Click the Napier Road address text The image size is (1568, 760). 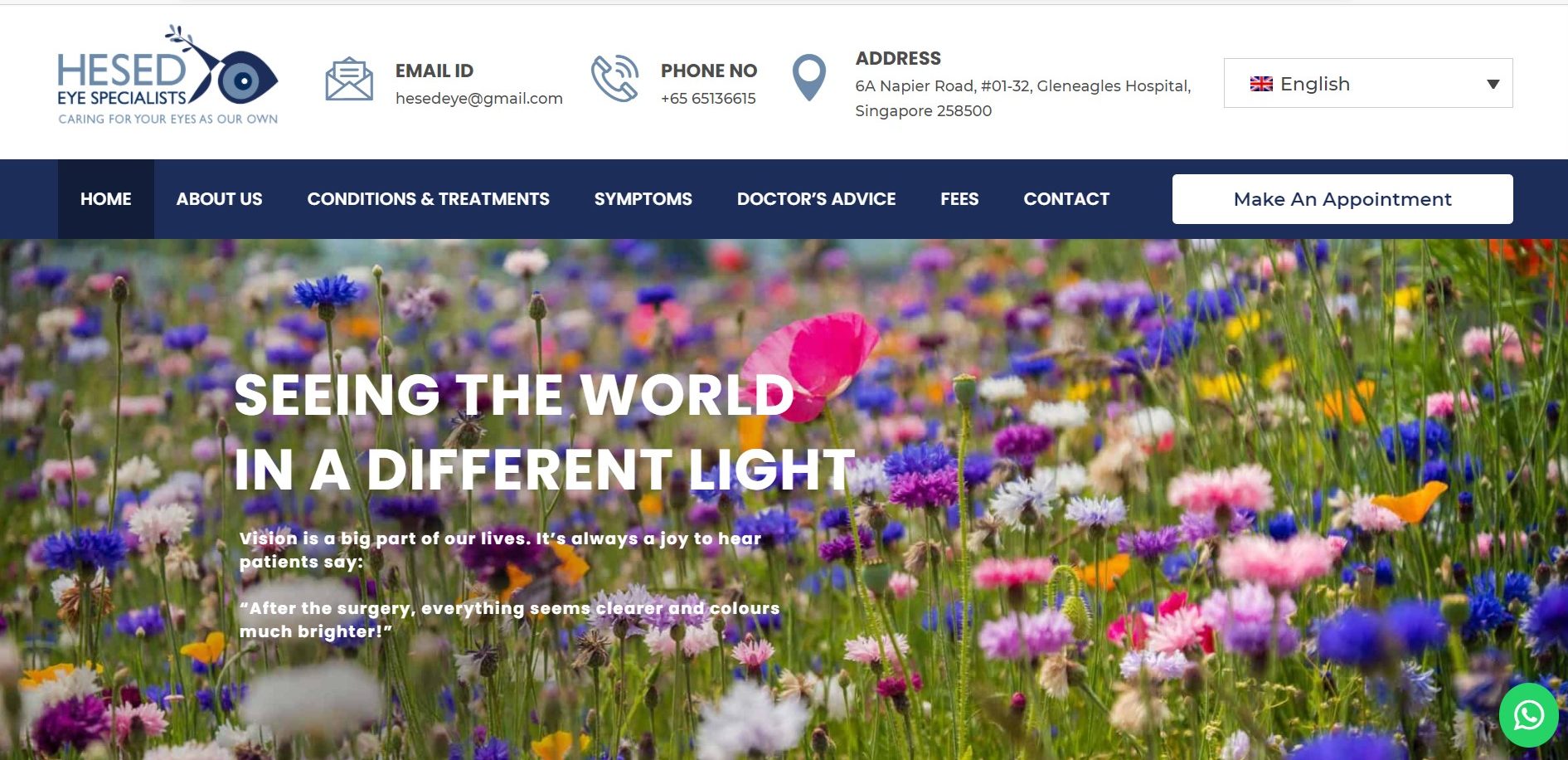pyautogui.click(x=1023, y=98)
